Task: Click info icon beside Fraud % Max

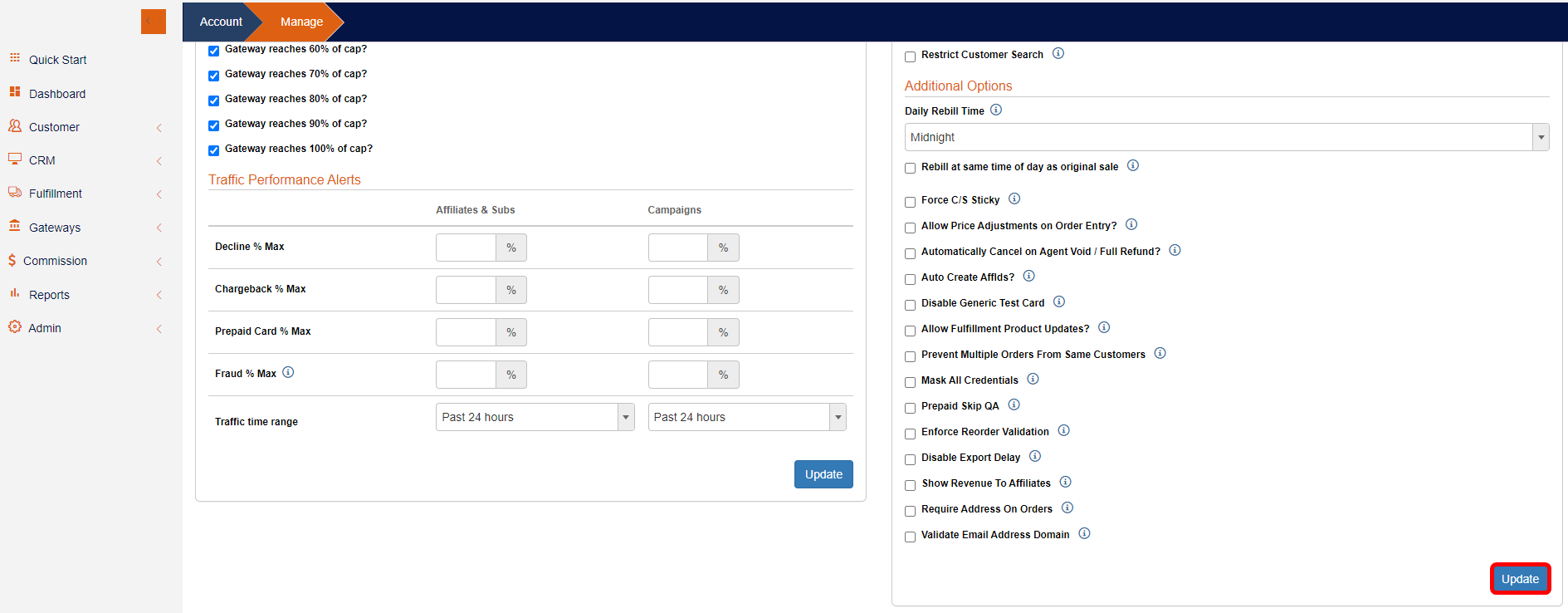Action: coord(288,372)
